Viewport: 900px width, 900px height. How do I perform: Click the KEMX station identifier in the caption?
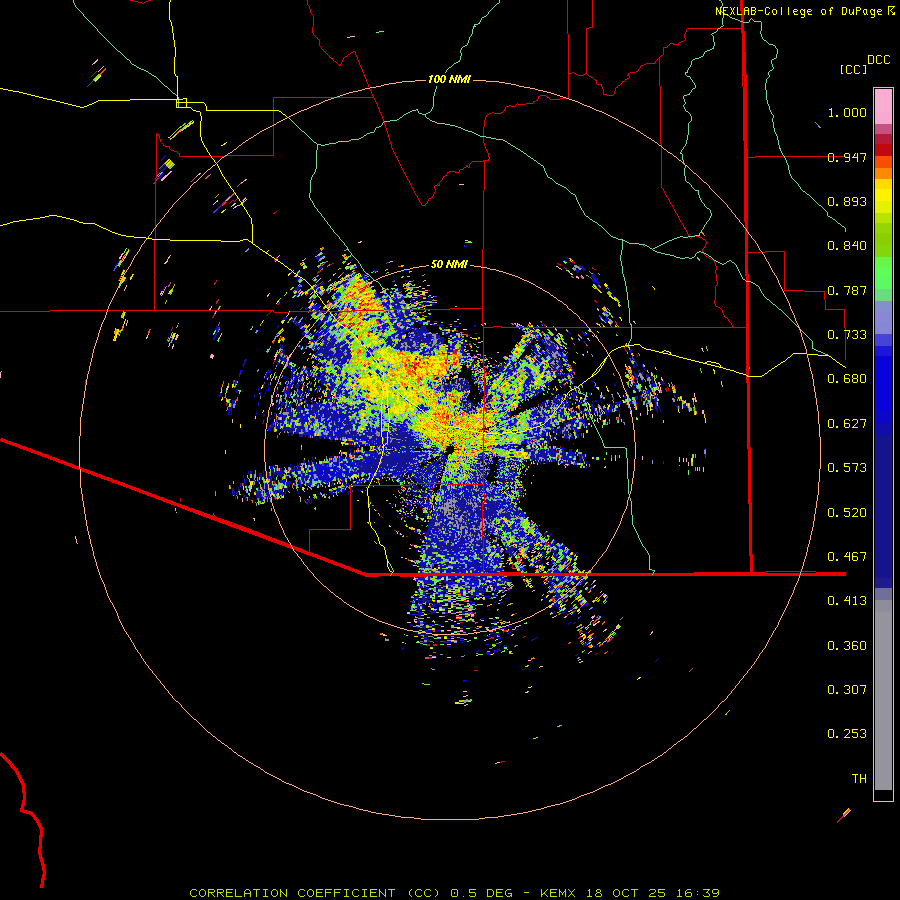pyautogui.click(x=560, y=893)
